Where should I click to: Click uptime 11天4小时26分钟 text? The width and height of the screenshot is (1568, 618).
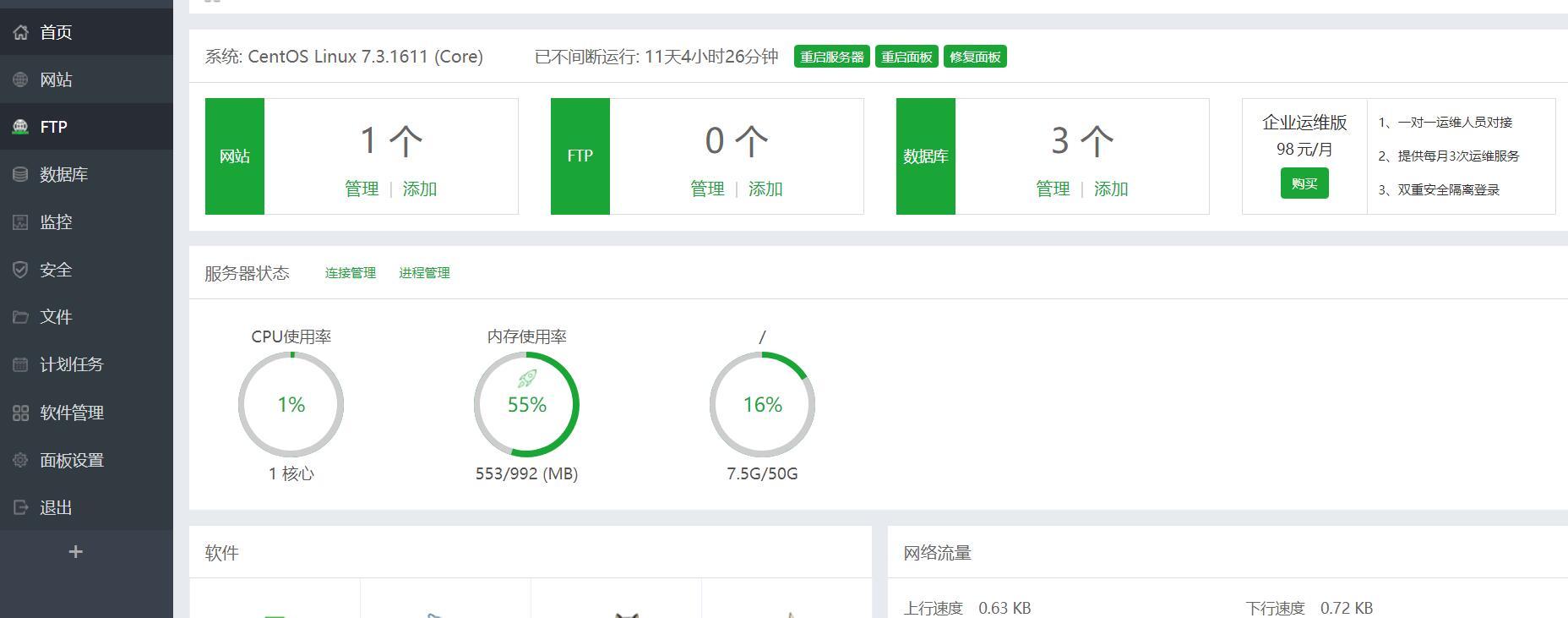711,57
